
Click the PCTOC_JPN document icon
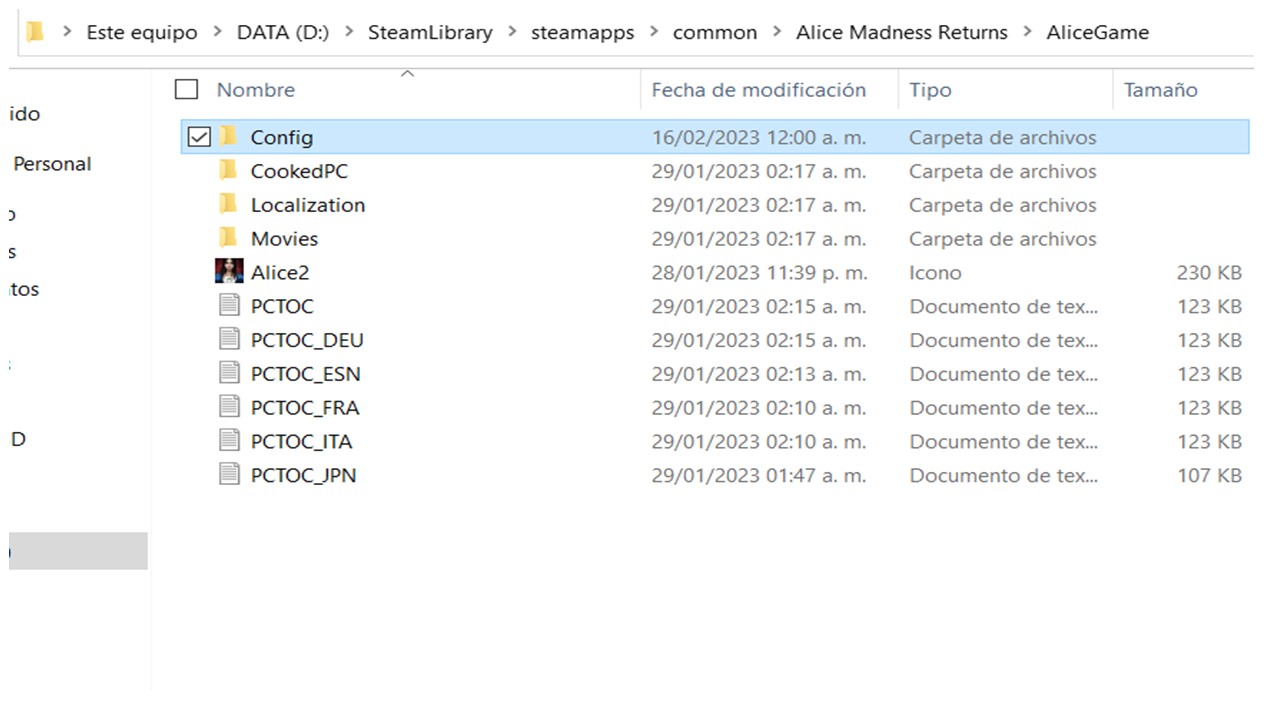tap(230, 475)
